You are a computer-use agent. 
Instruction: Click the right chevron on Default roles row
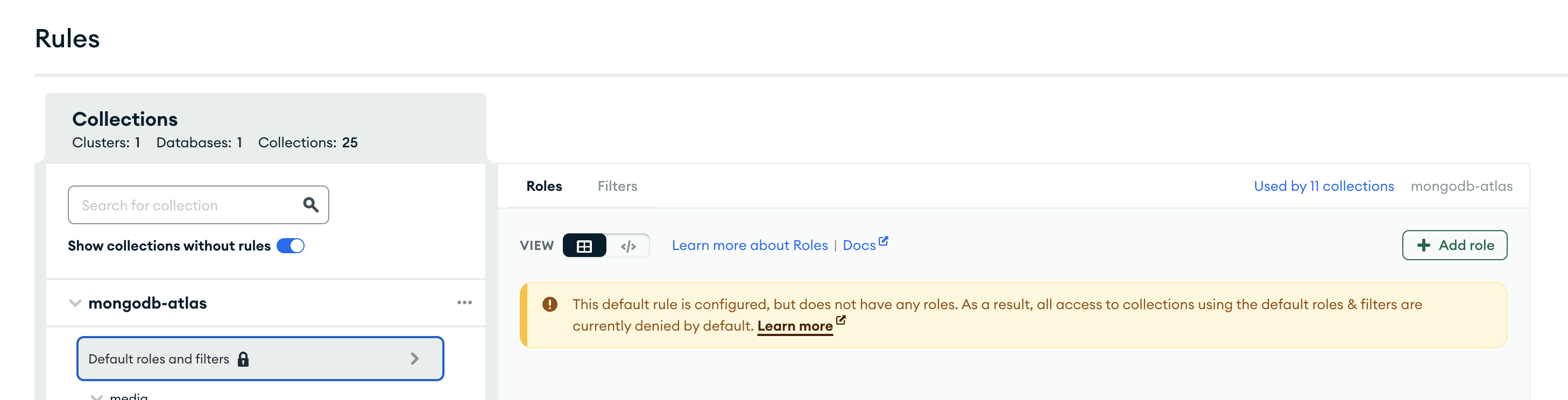[414, 359]
